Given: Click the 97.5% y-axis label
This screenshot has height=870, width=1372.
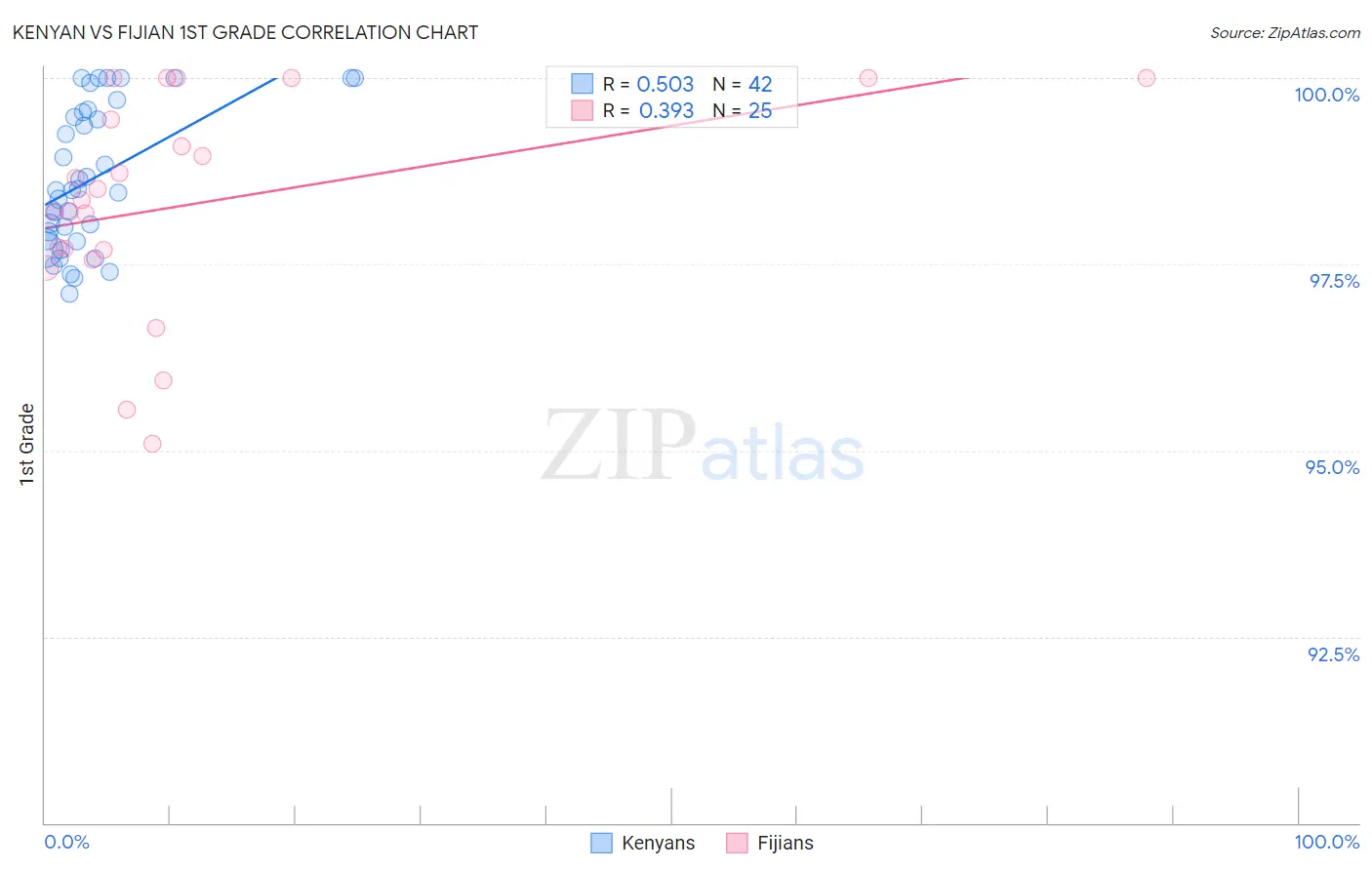Looking at the screenshot, I should (x=1334, y=281).
